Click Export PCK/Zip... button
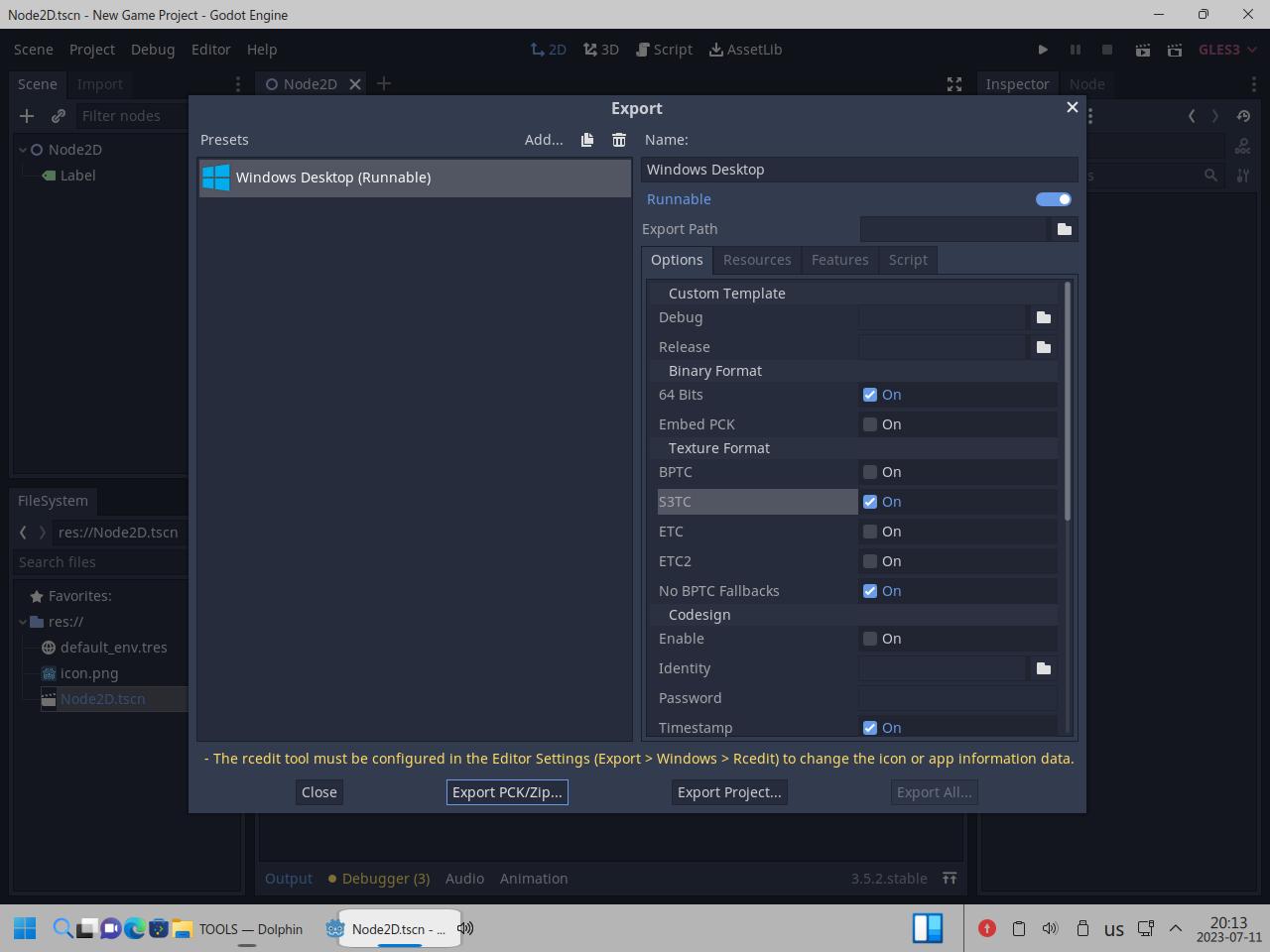 [x=507, y=792]
